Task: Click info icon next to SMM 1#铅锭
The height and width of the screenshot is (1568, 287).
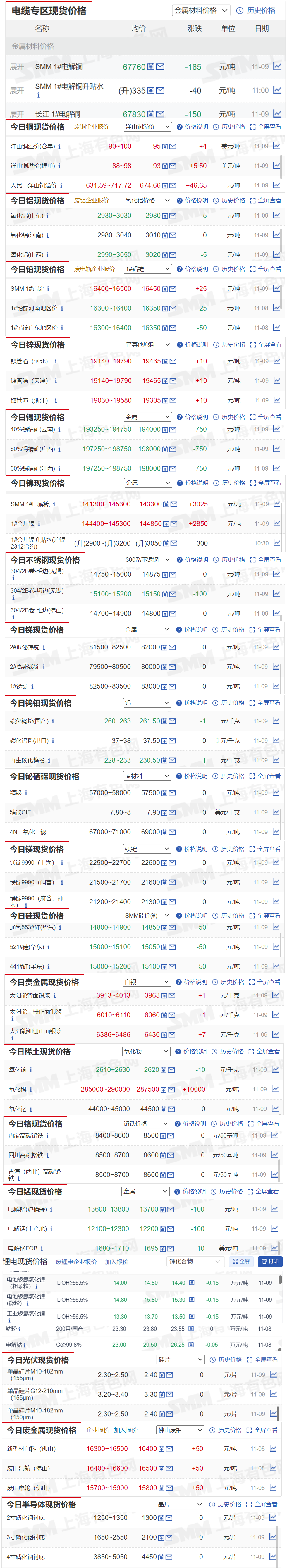Action: (x=48, y=289)
